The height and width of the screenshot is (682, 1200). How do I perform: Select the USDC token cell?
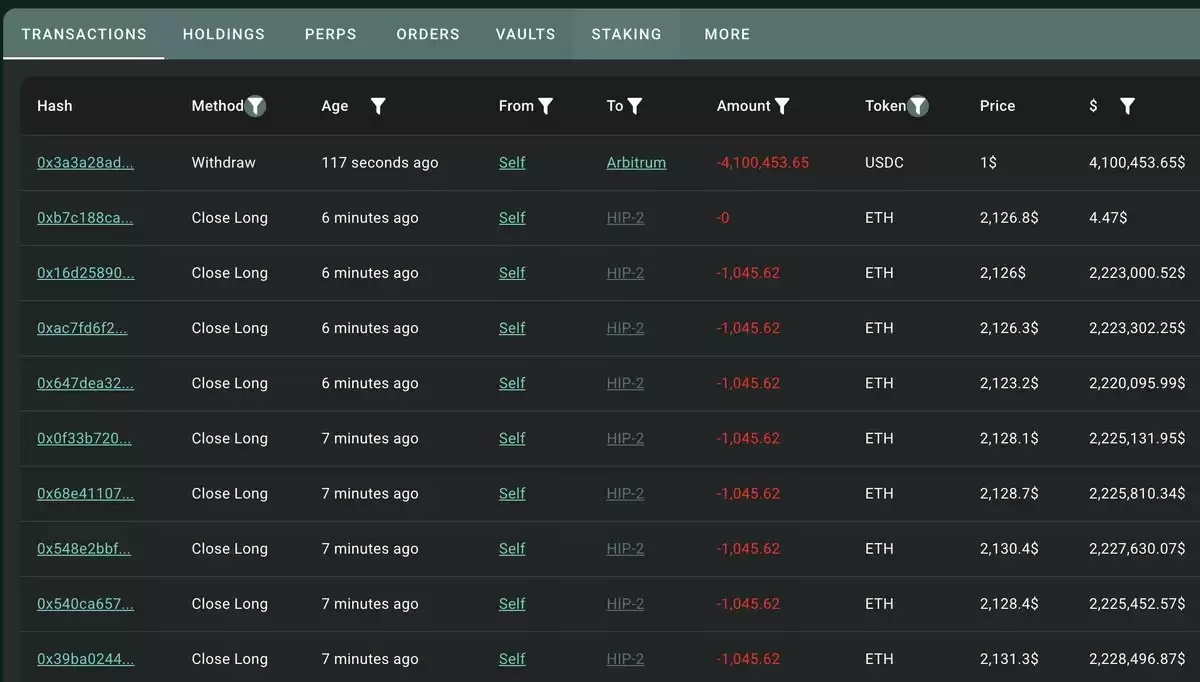pyautogui.click(x=884, y=163)
